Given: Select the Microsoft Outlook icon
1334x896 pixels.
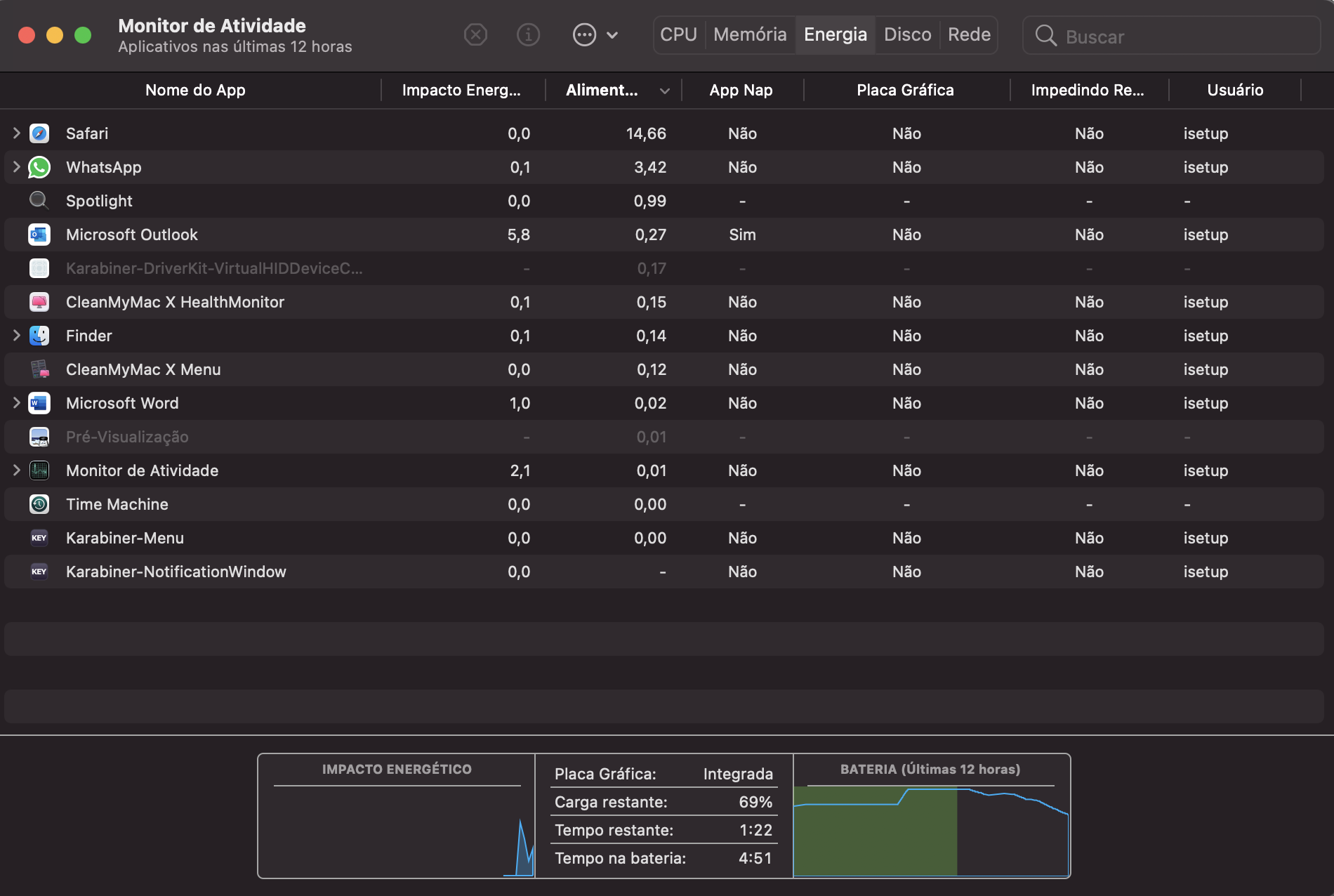Looking at the screenshot, I should point(39,235).
